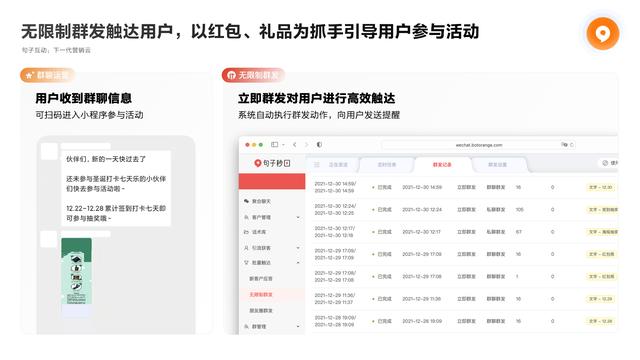Screen dimensions: 640x360
Task: Click the 文字 - 12.30 tag in first row
Action: tap(601, 187)
